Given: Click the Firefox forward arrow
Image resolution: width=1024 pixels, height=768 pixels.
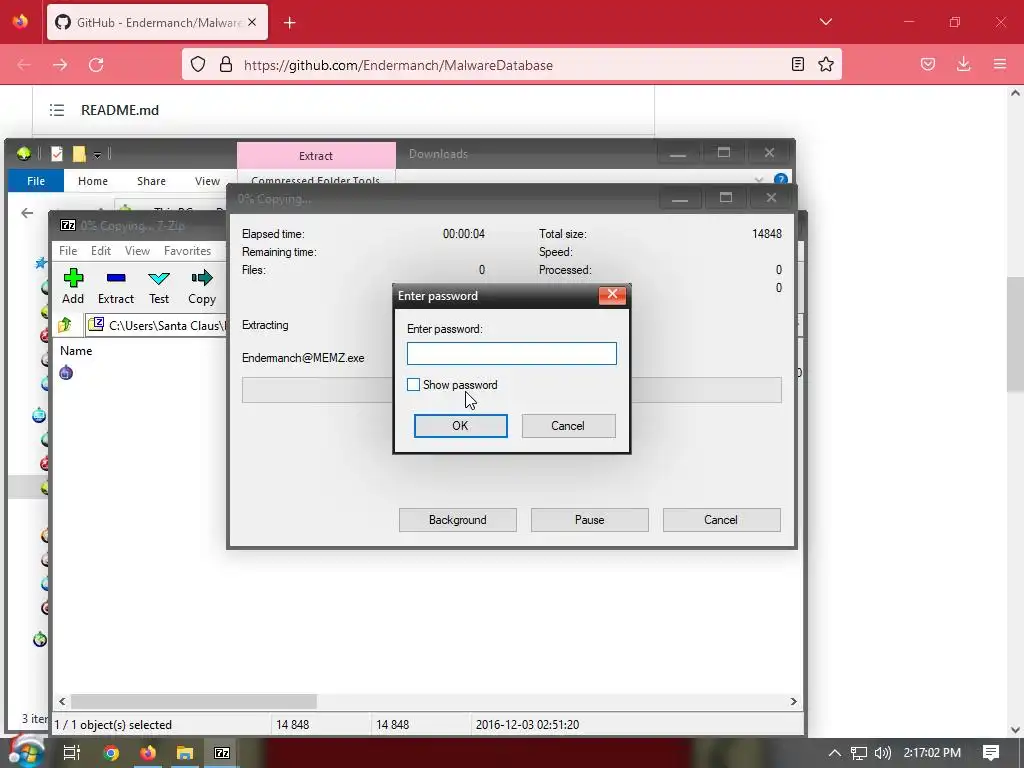Looking at the screenshot, I should coord(60,65).
